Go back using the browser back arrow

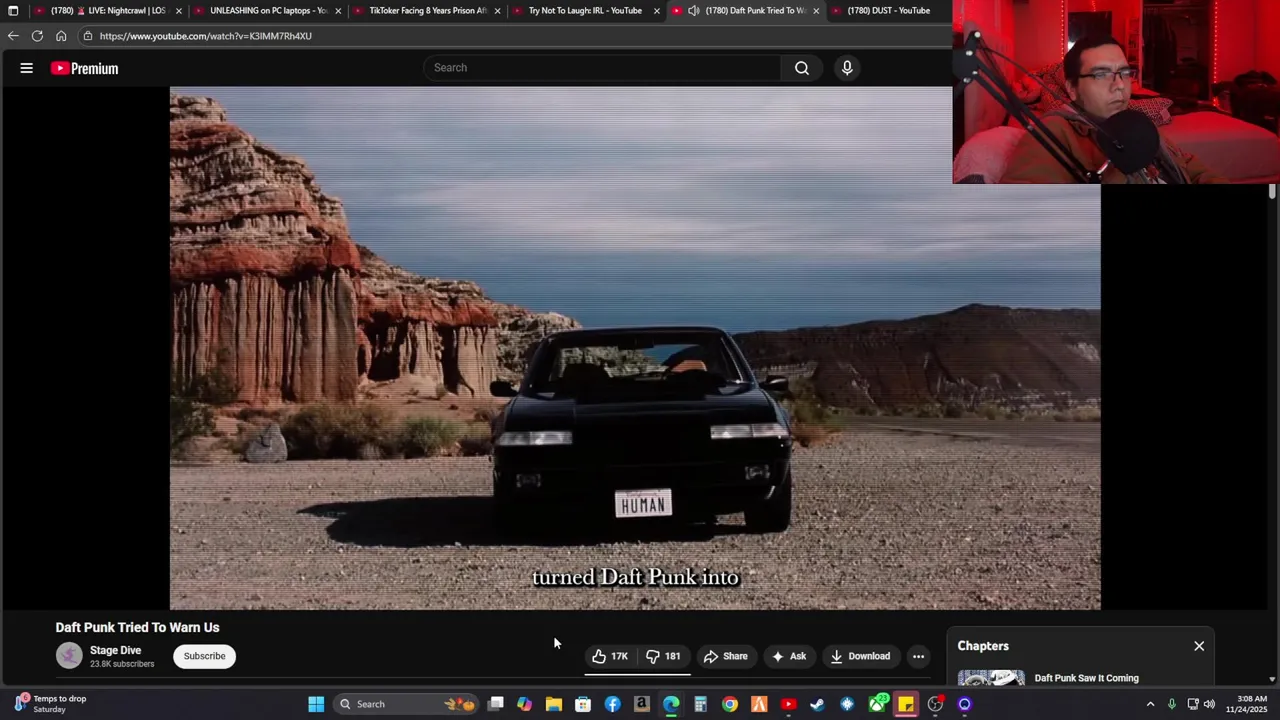point(13,36)
